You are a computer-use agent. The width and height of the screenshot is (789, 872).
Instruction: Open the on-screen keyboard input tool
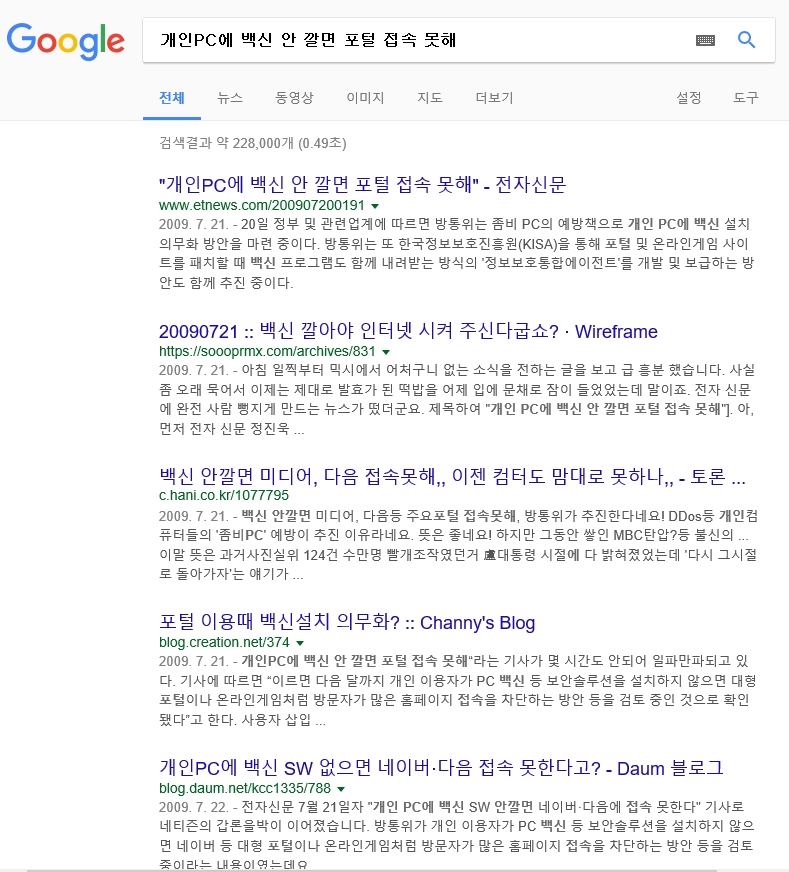(705, 40)
